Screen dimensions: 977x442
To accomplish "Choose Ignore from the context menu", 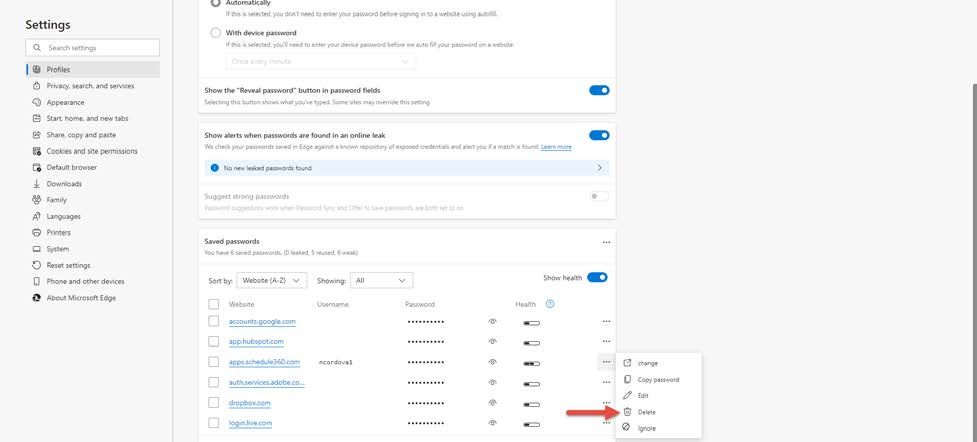I will 659,428.
